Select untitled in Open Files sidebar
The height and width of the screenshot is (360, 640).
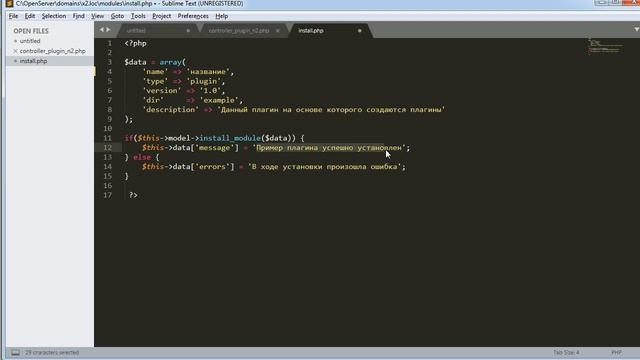[x=30, y=41]
